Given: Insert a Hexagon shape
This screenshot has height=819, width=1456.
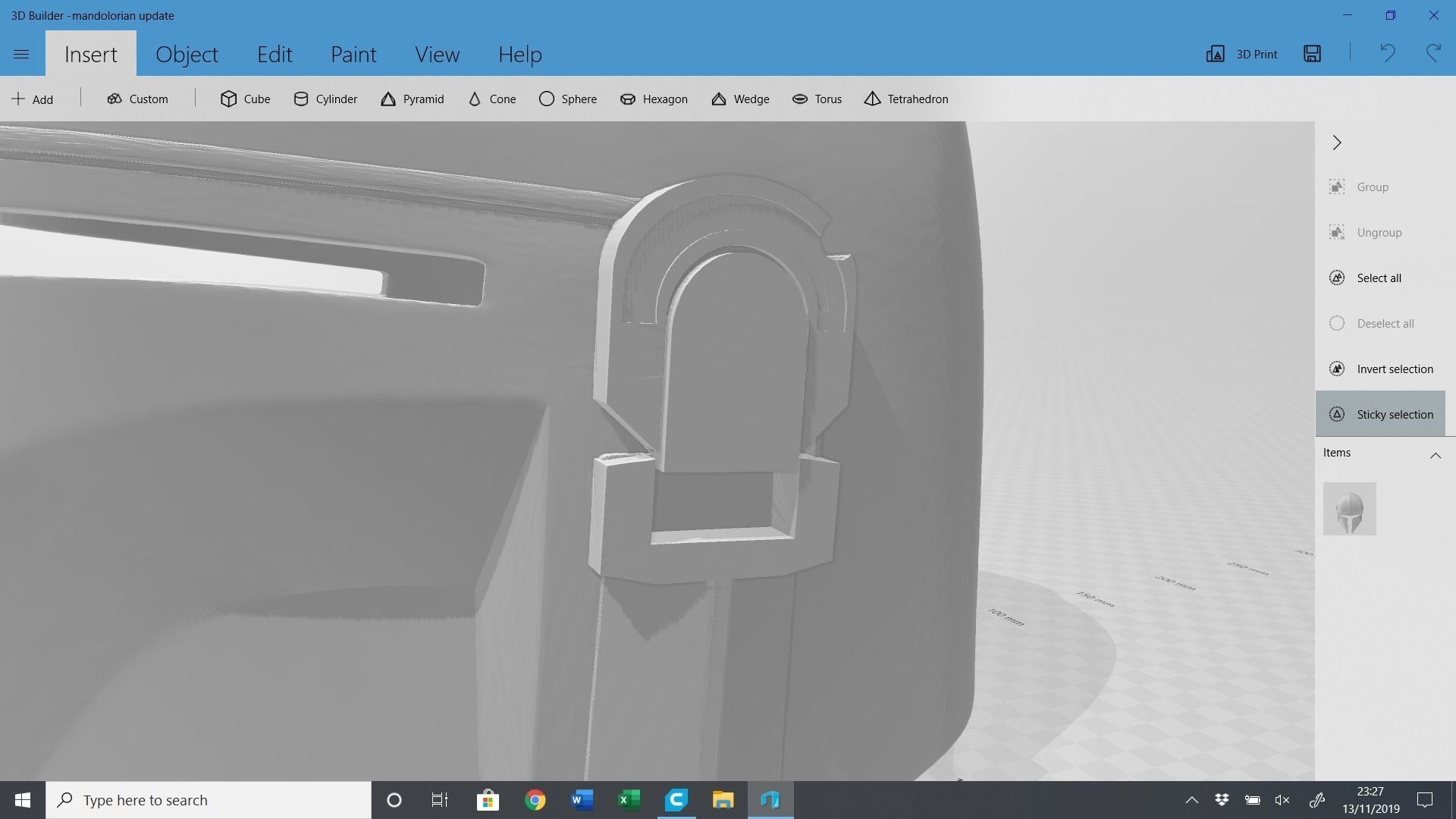Looking at the screenshot, I should [x=654, y=99].
